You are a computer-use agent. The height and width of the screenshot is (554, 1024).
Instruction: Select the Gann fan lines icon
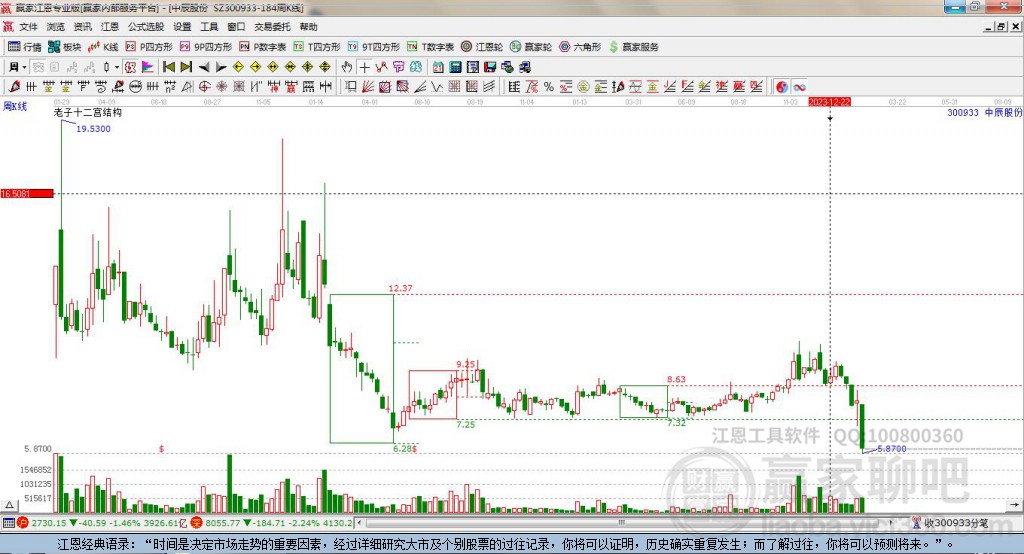tap(368, 87)
